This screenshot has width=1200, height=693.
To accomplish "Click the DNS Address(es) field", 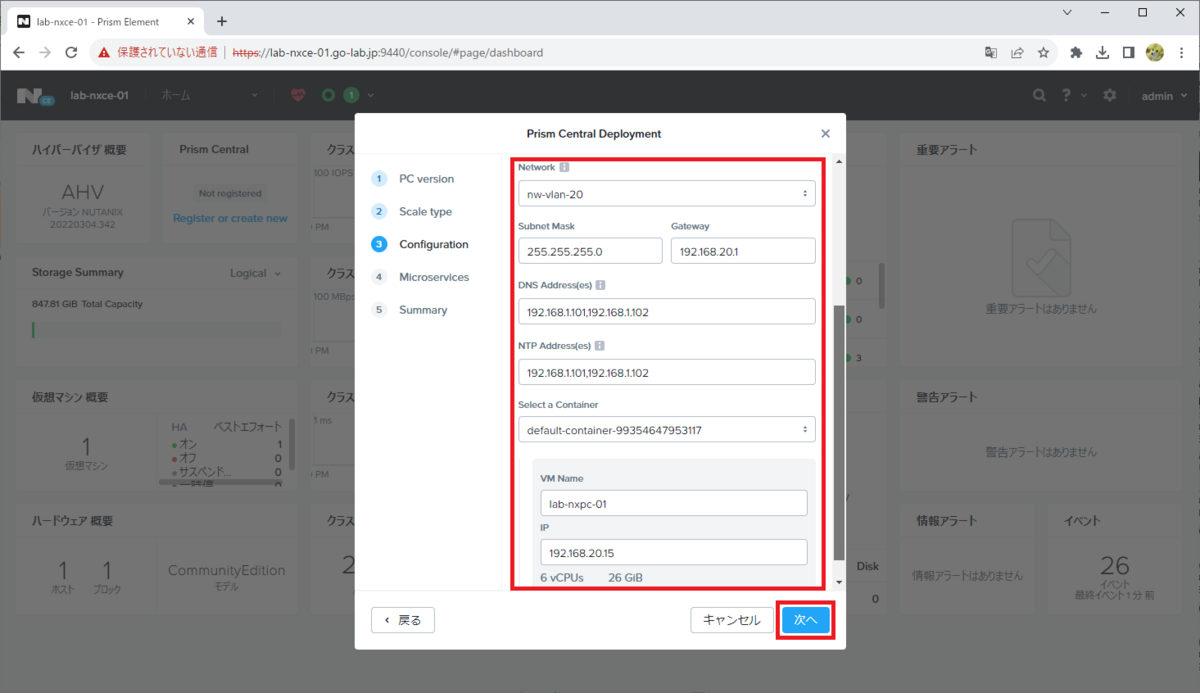I will [x=667, y=311].
